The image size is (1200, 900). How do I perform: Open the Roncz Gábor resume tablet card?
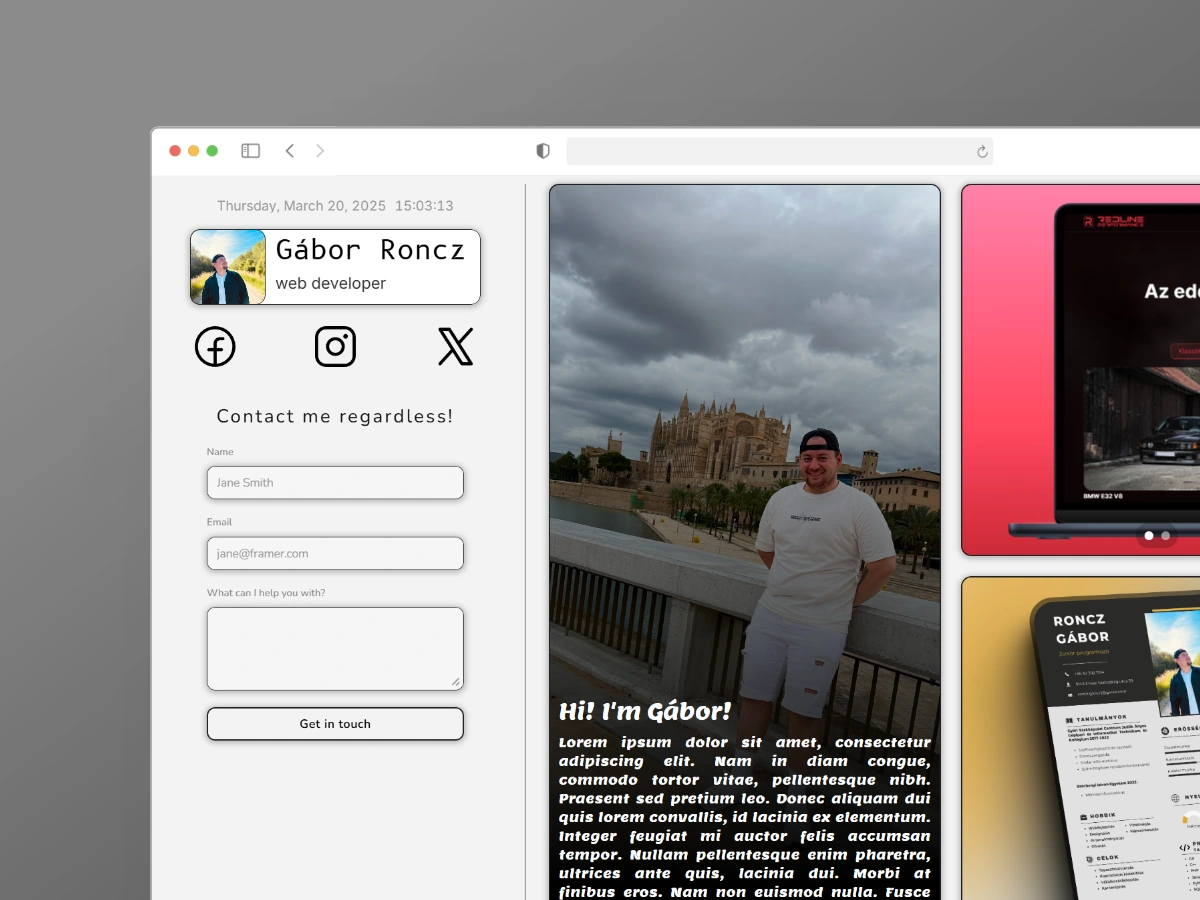point(1081,738)
